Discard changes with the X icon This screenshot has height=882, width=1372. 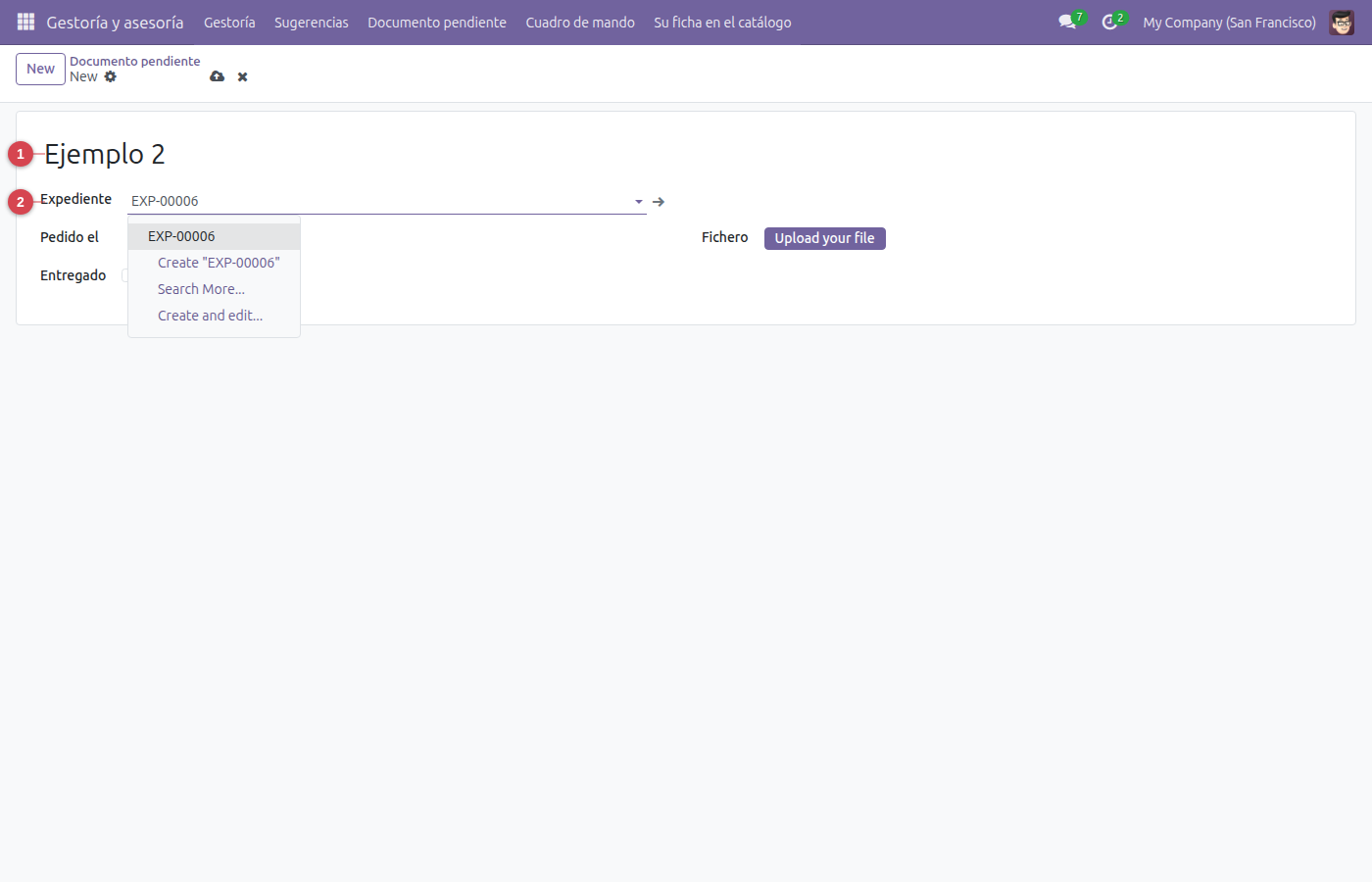coord(242,76)
